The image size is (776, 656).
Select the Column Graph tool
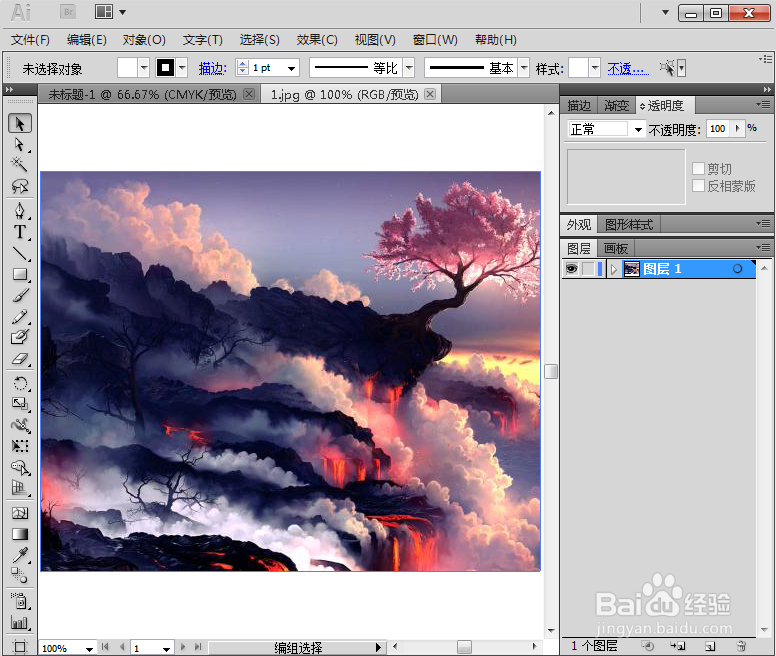click(20, 623)
